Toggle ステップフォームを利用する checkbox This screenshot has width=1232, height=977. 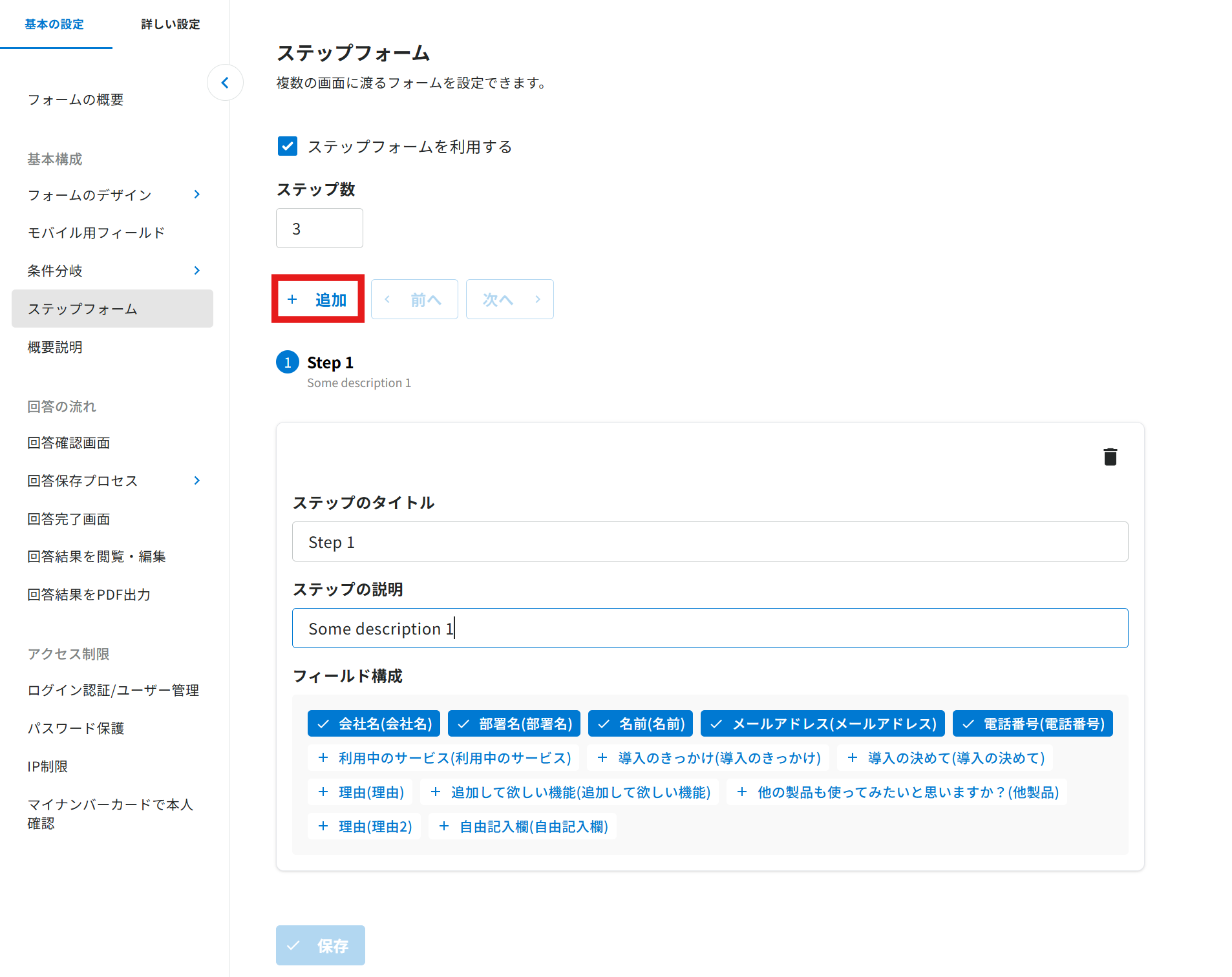[288, 146]
